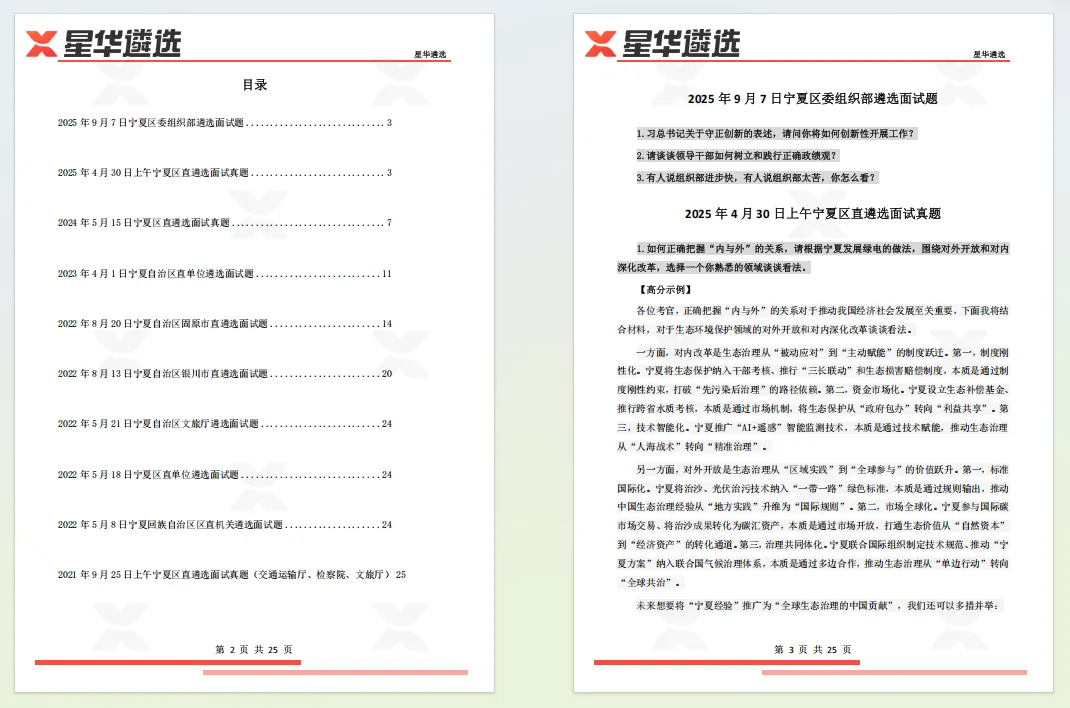The image size is (1070, 708).
Task: Open contents entry 2025年4月30日上午宁夏区直遴选面试真题
Action: click(x=225, y=173)
